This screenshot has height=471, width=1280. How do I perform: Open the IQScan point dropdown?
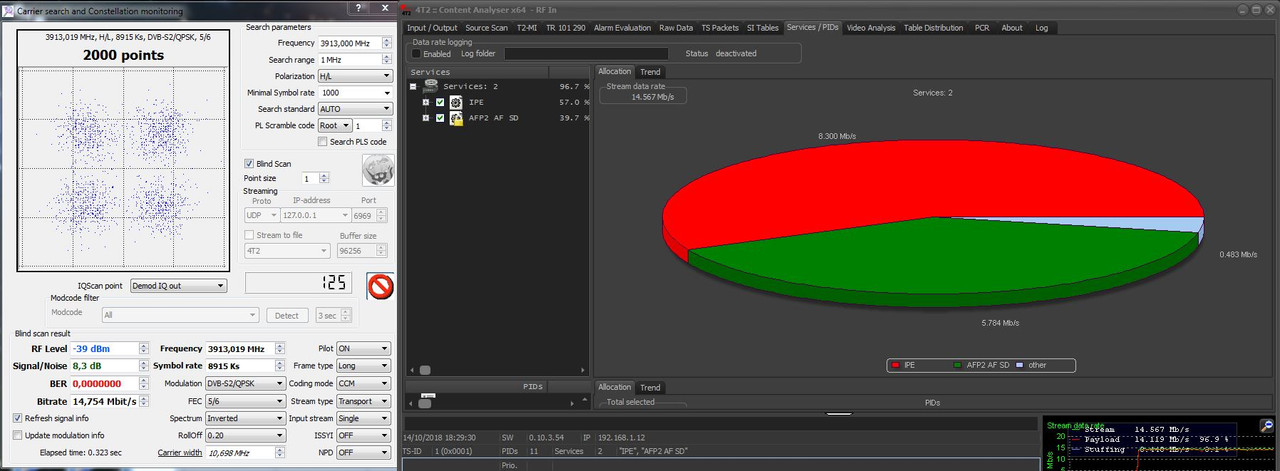tap(178, 285)
